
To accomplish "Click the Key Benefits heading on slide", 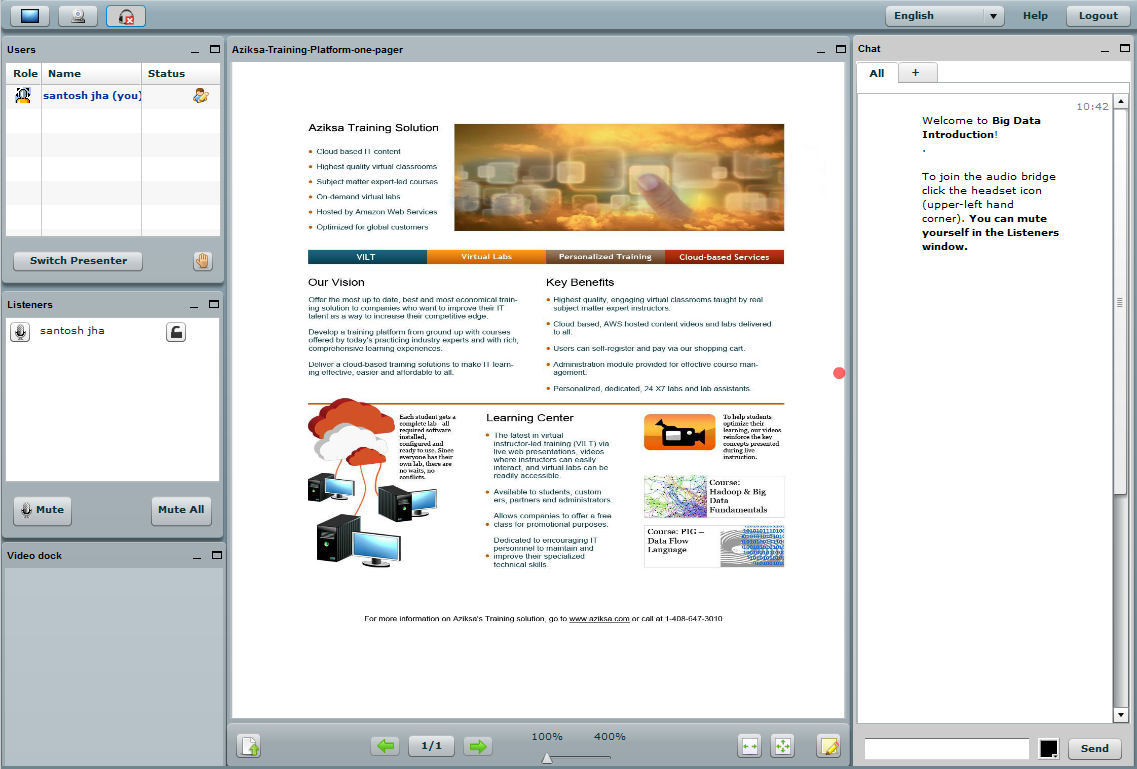I will pyautogui.click(x=580, y=282).
